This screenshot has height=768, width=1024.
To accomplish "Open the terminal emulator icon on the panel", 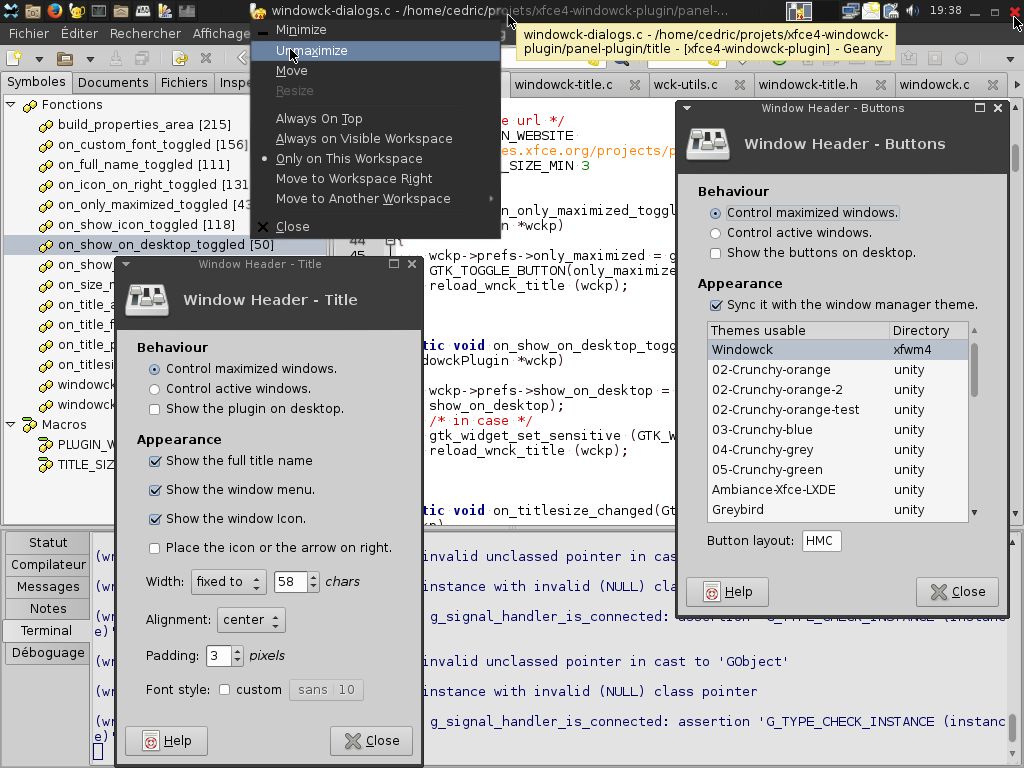I will pyautogui.click(x=97, y=10).
